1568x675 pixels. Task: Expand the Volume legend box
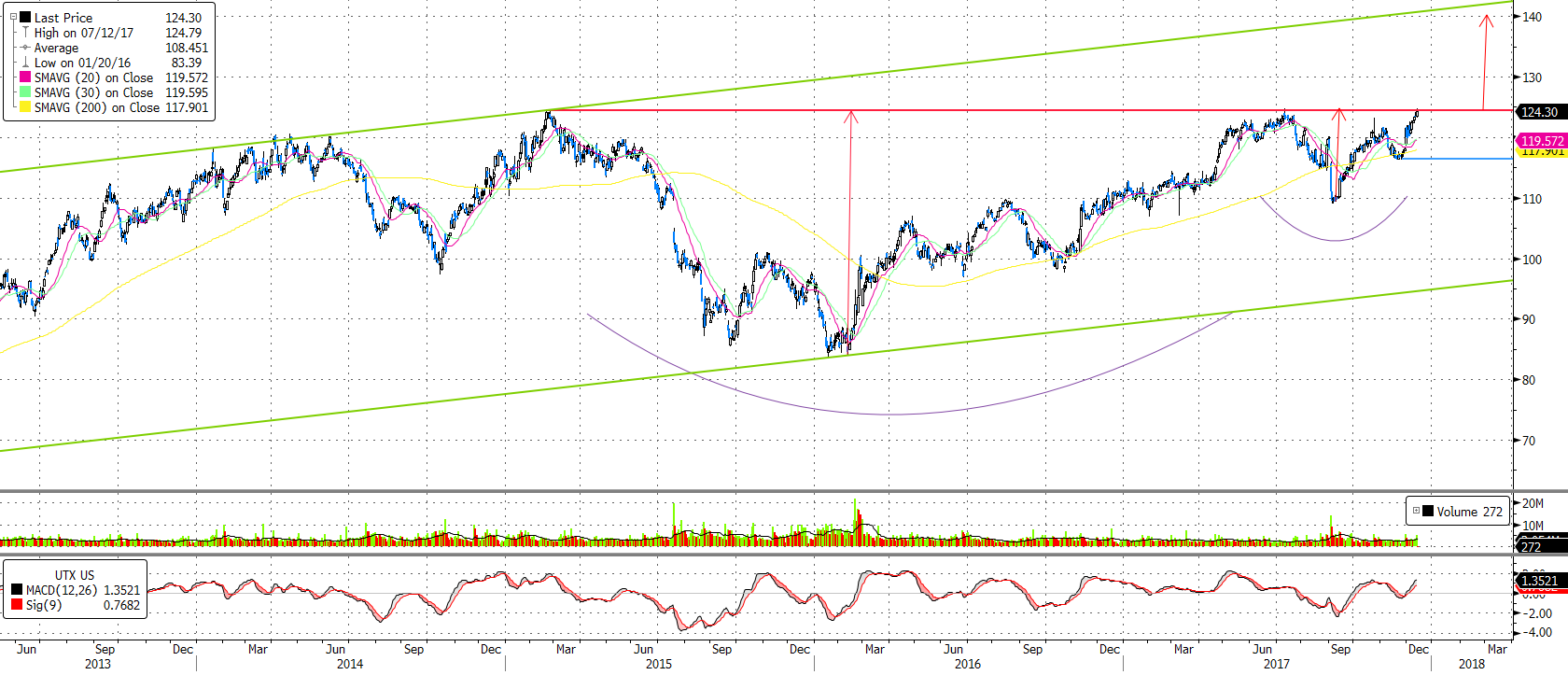(x=1416, y=511)
